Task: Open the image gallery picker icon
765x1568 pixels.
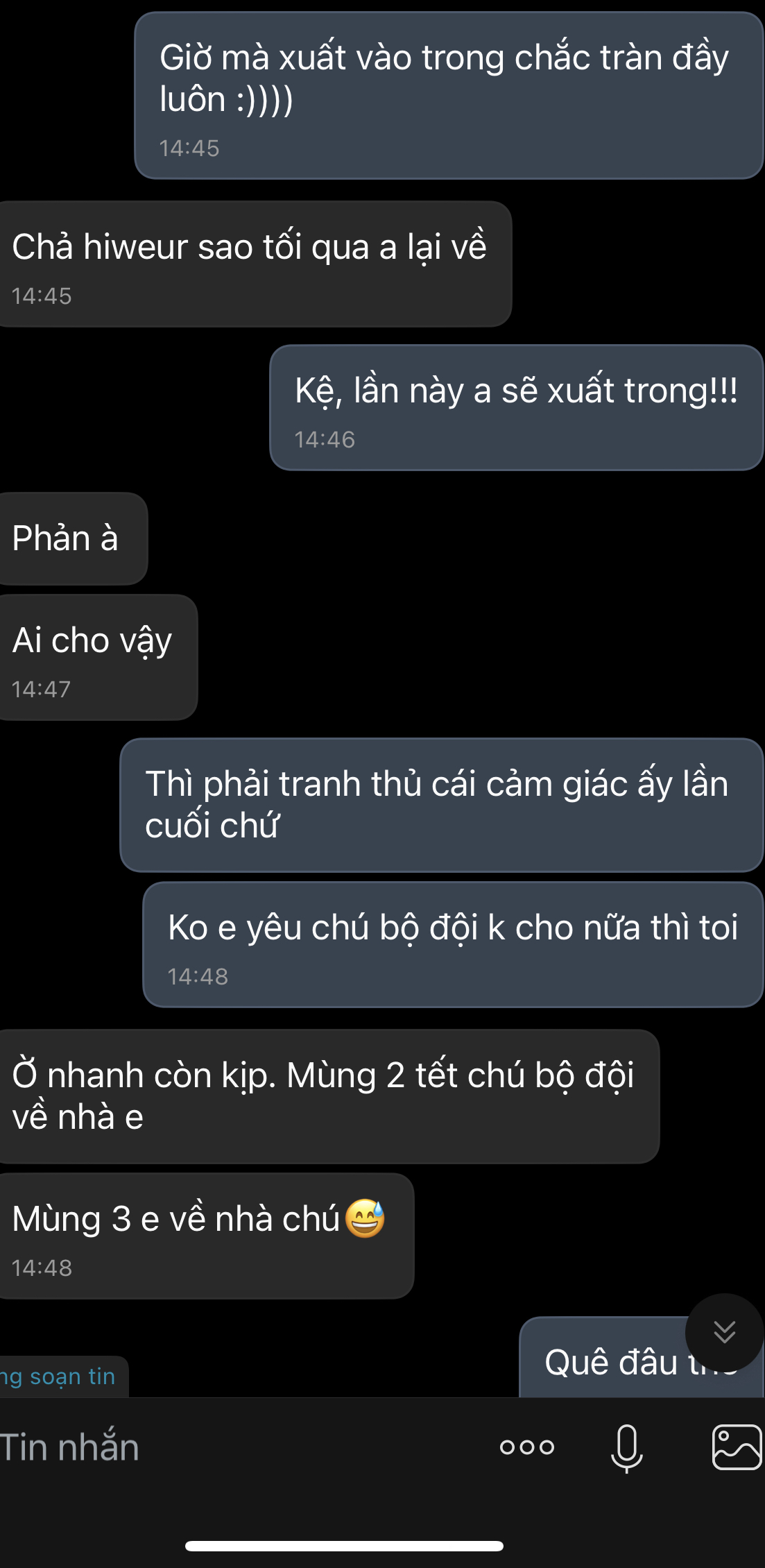Action: coord(737,1447)
